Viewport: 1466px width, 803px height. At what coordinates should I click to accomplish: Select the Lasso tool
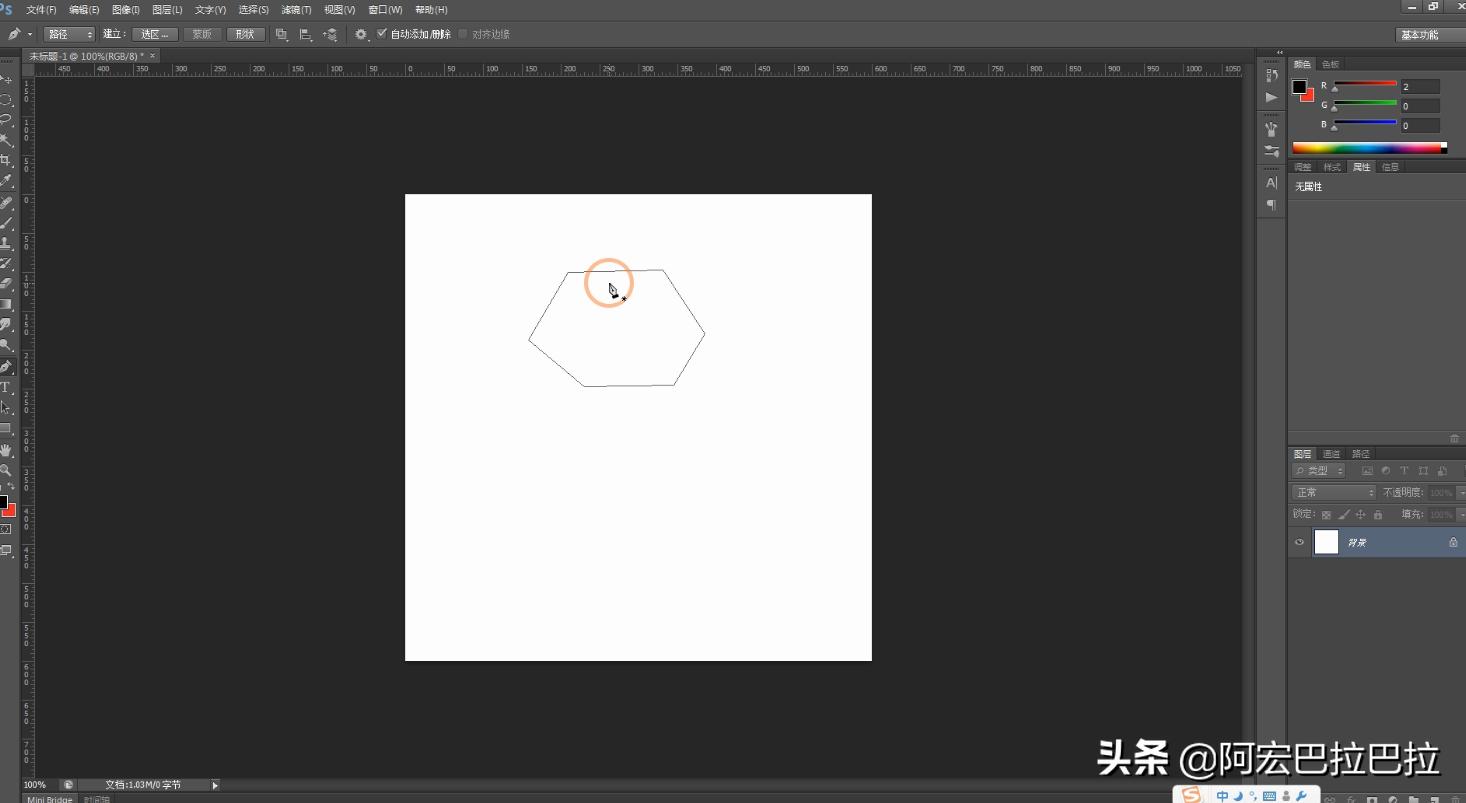pos(8,117)
